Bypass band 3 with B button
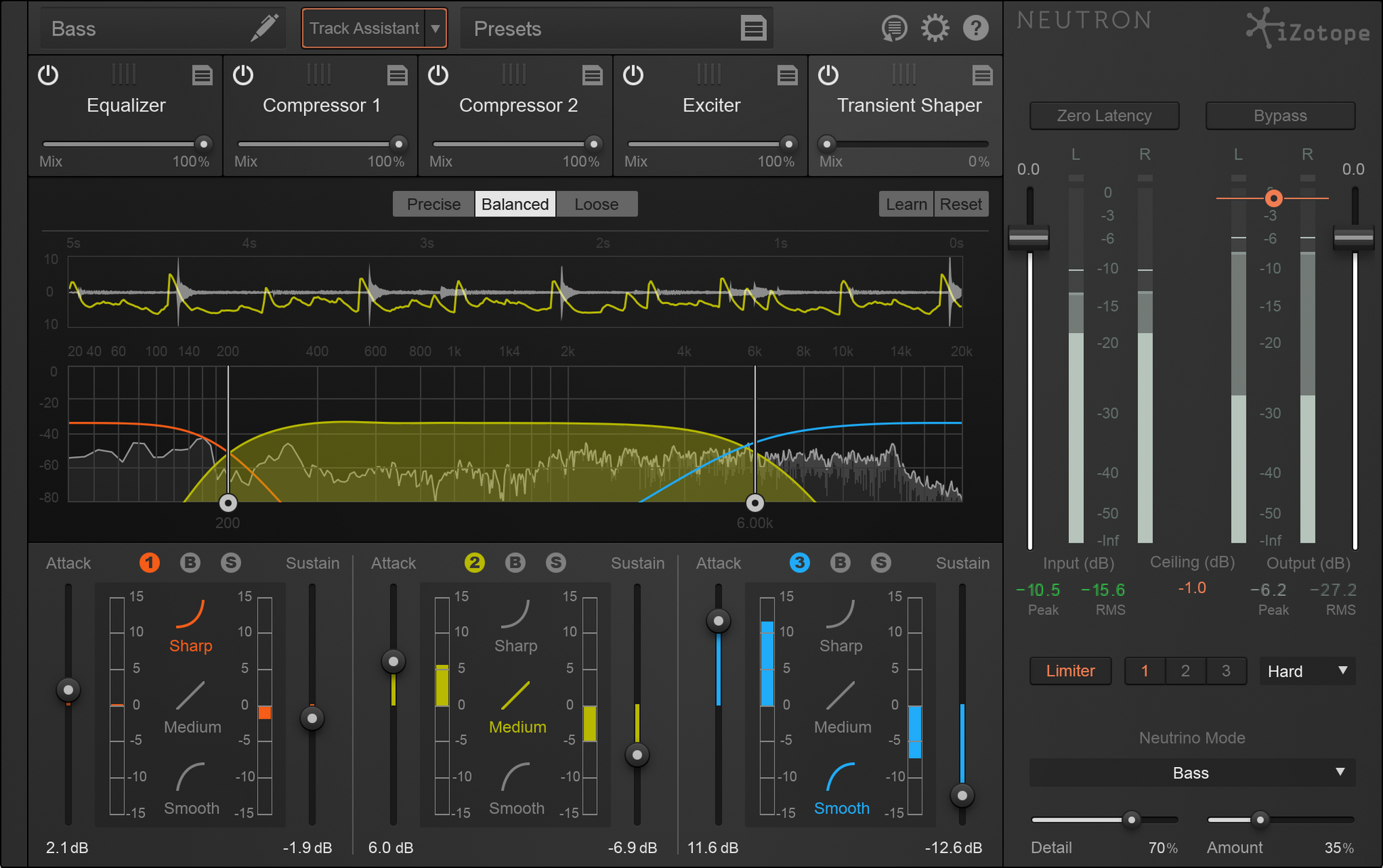This screenshot has width=1383, height=868. [840, 563]
